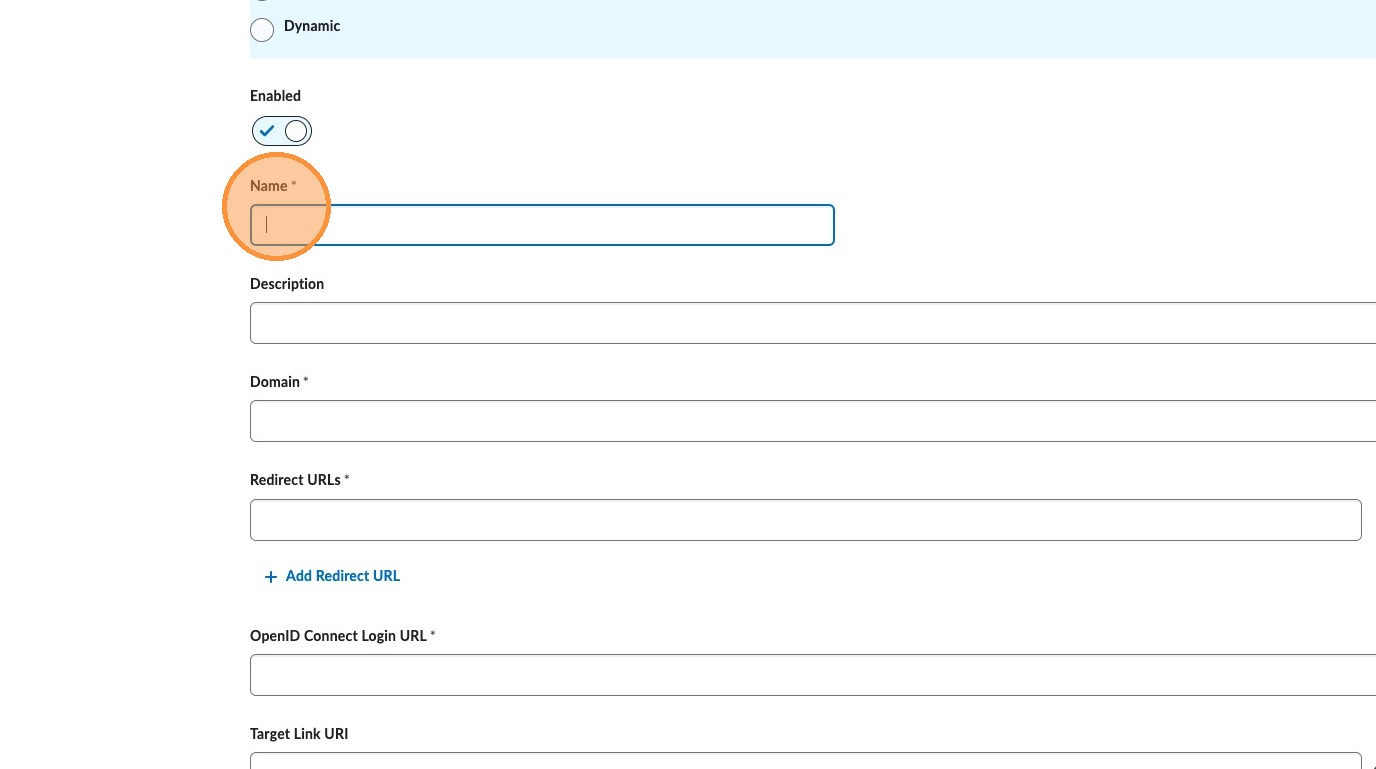Open the Add Redirect URL link
The width and height of the screenshot is (1376, 769).
(x=342, y=576)
